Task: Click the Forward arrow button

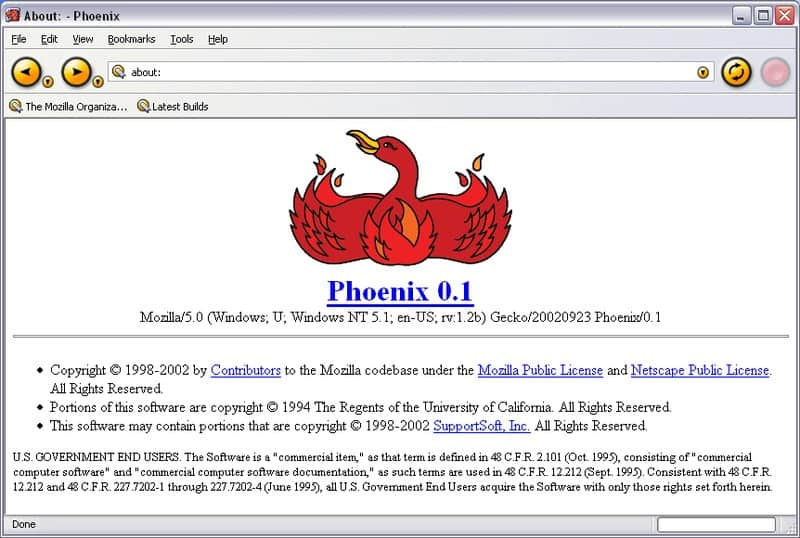Action: click(75, 71)
